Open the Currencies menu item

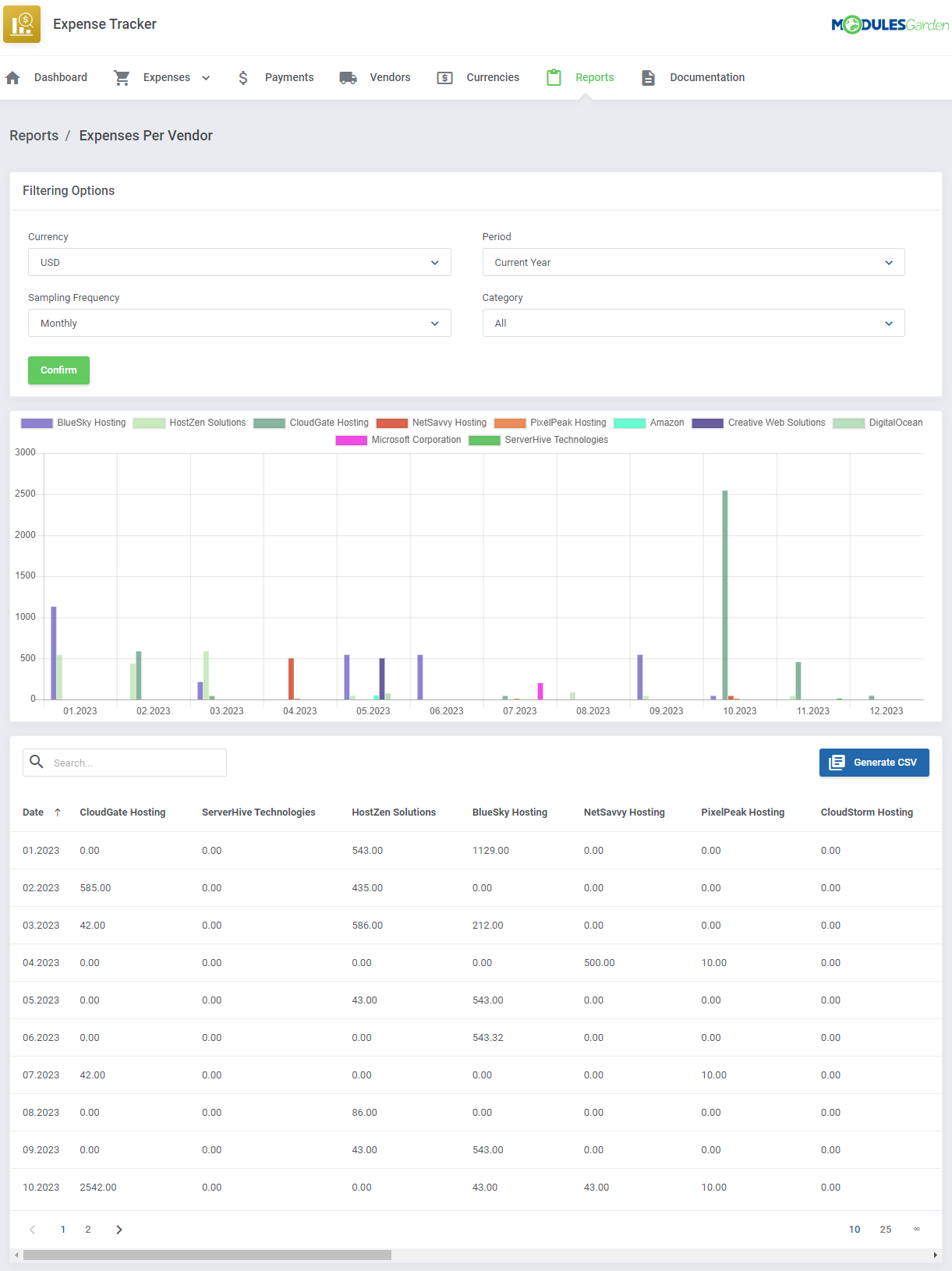493,77
